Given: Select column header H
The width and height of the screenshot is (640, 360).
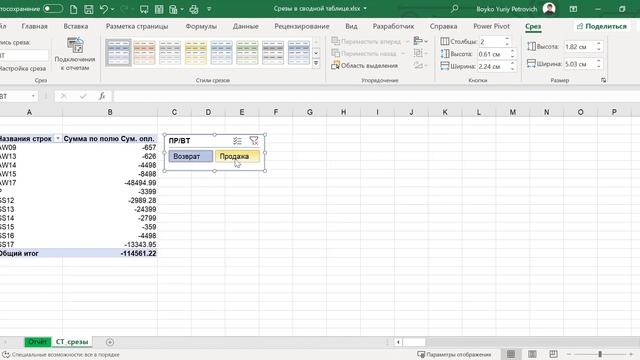Looking at the screenshot, I should [343, 112].
